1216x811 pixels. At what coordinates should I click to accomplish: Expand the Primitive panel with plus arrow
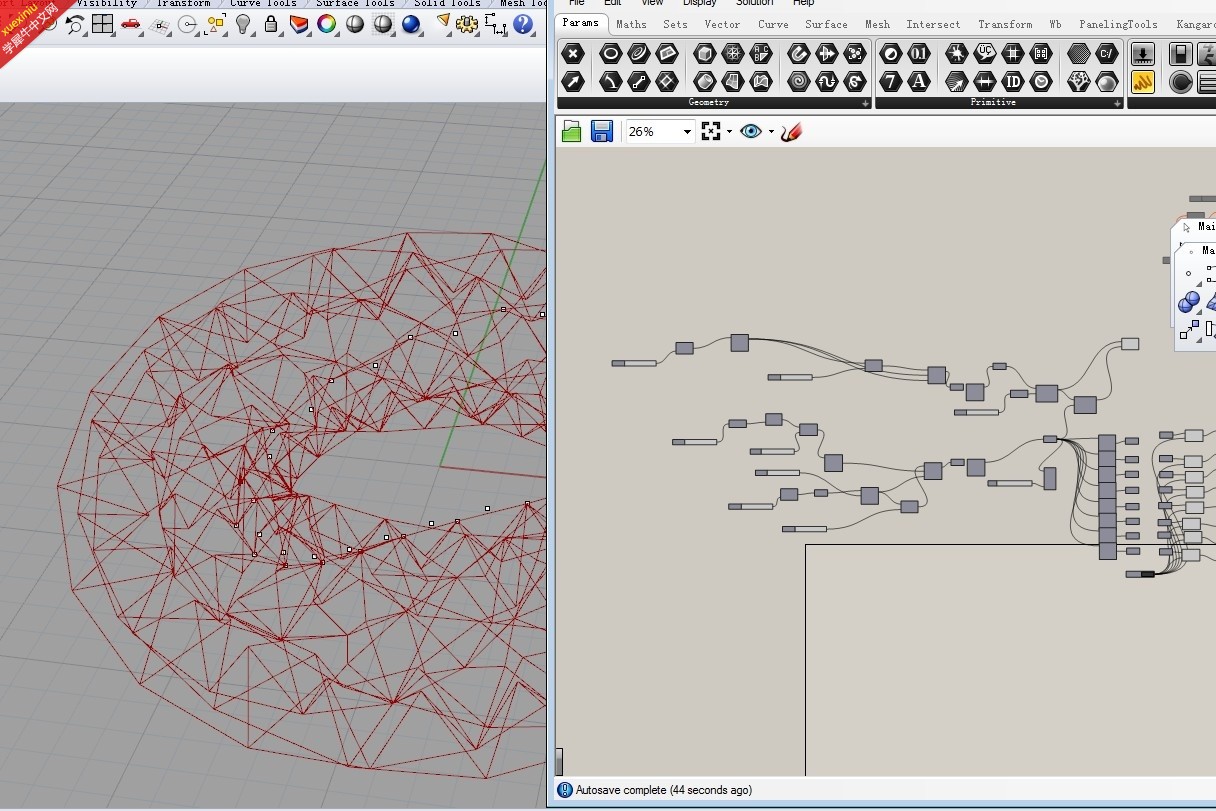click(1118, 103)
